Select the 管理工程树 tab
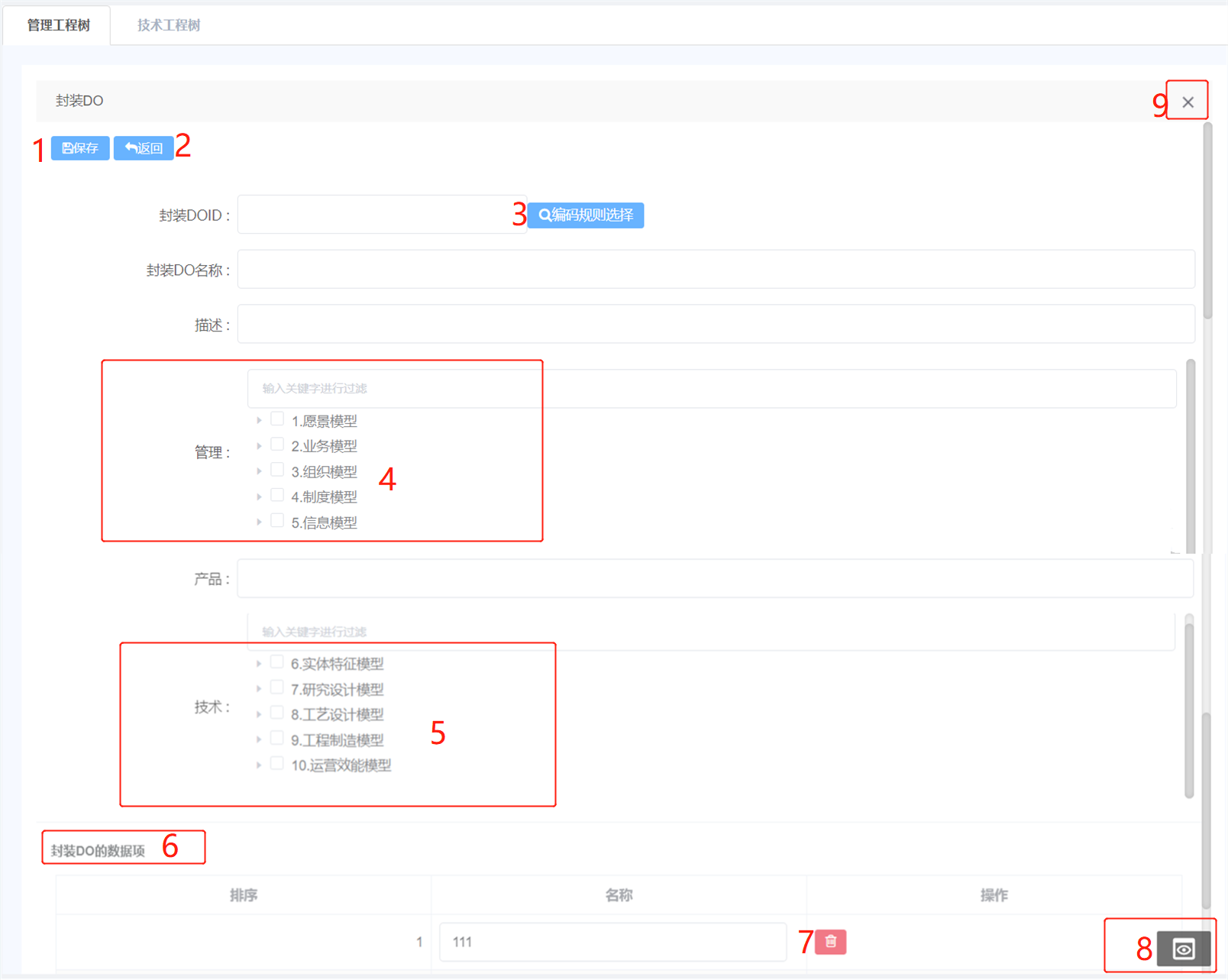Image resolution: width=1228 pixels, height=980 pixels. (59, 25)
